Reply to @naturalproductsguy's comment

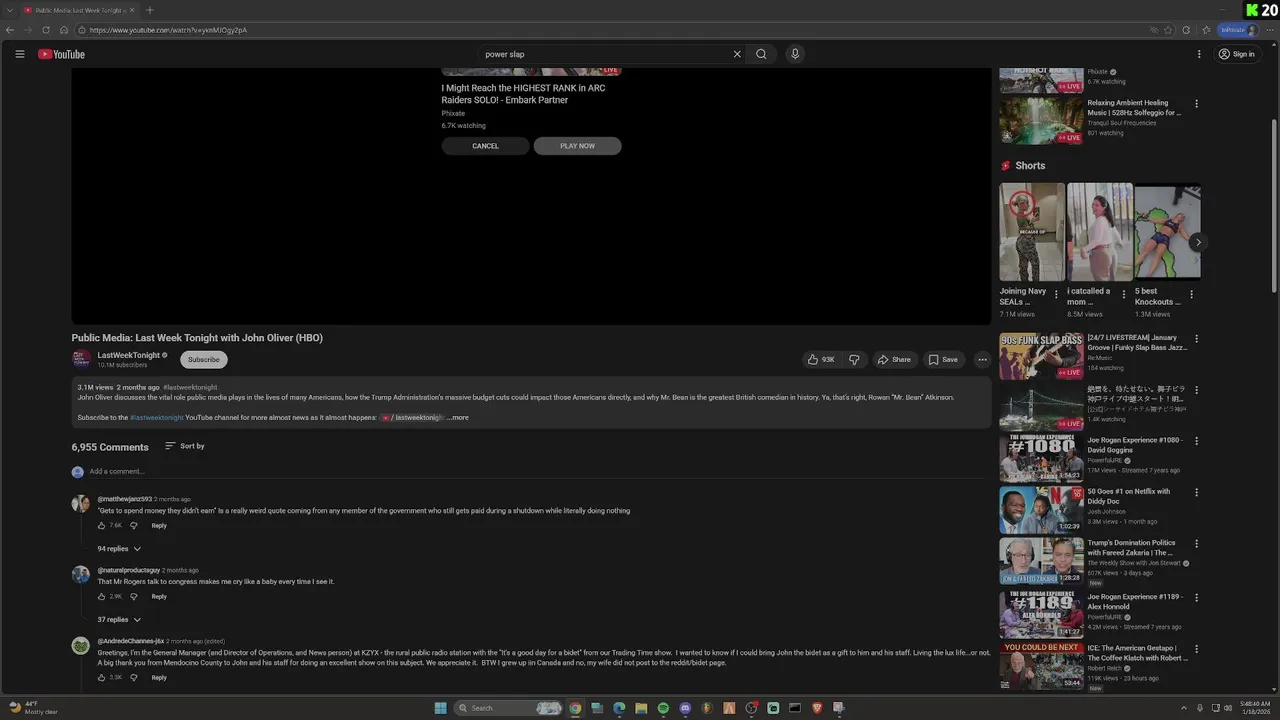(159, 596)
